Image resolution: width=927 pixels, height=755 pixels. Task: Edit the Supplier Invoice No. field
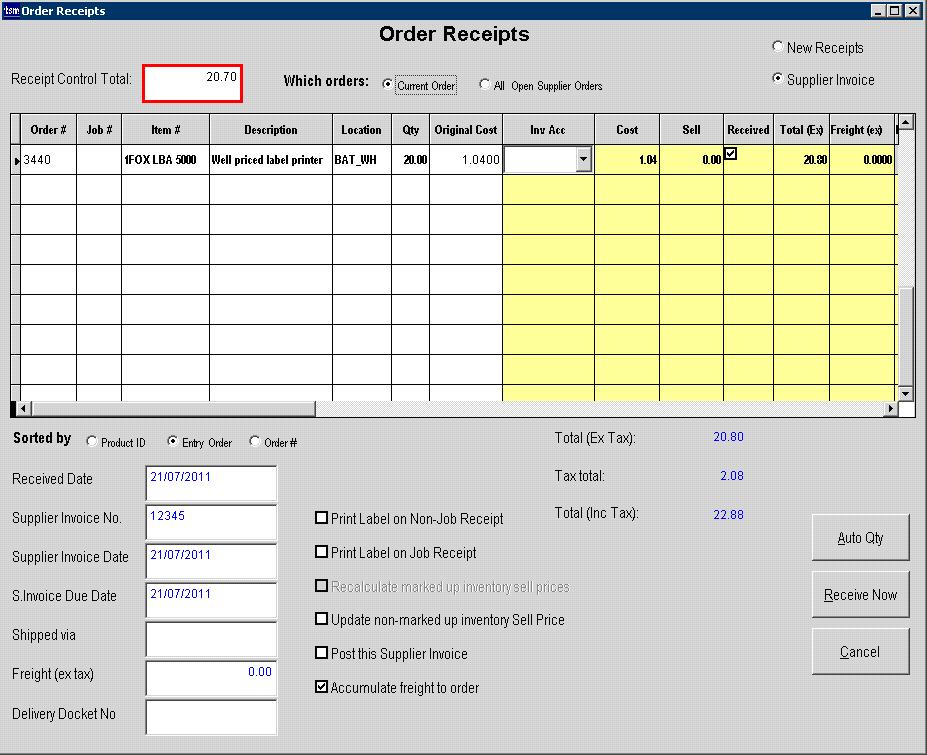click(211, 522)
